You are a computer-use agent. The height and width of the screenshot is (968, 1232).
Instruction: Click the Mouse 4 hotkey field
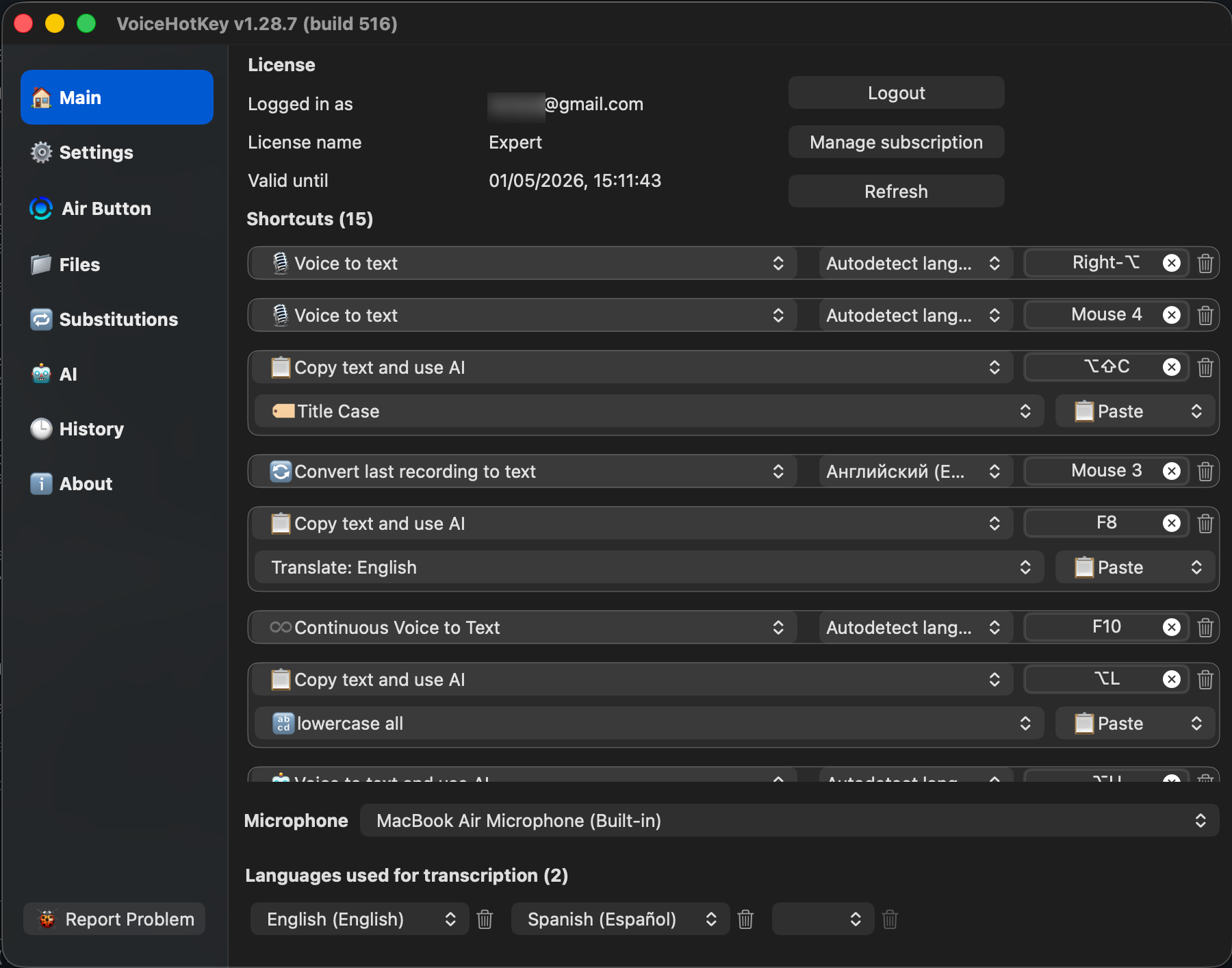(x=1106, y=315)
